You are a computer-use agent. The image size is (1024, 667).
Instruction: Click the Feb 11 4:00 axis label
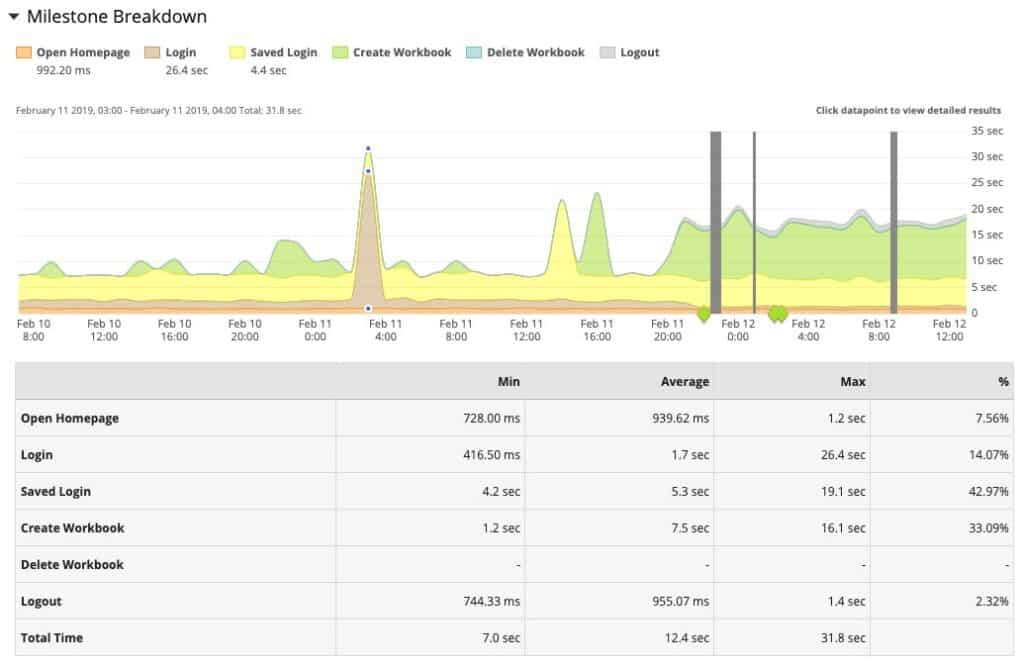tap(385, 330)
